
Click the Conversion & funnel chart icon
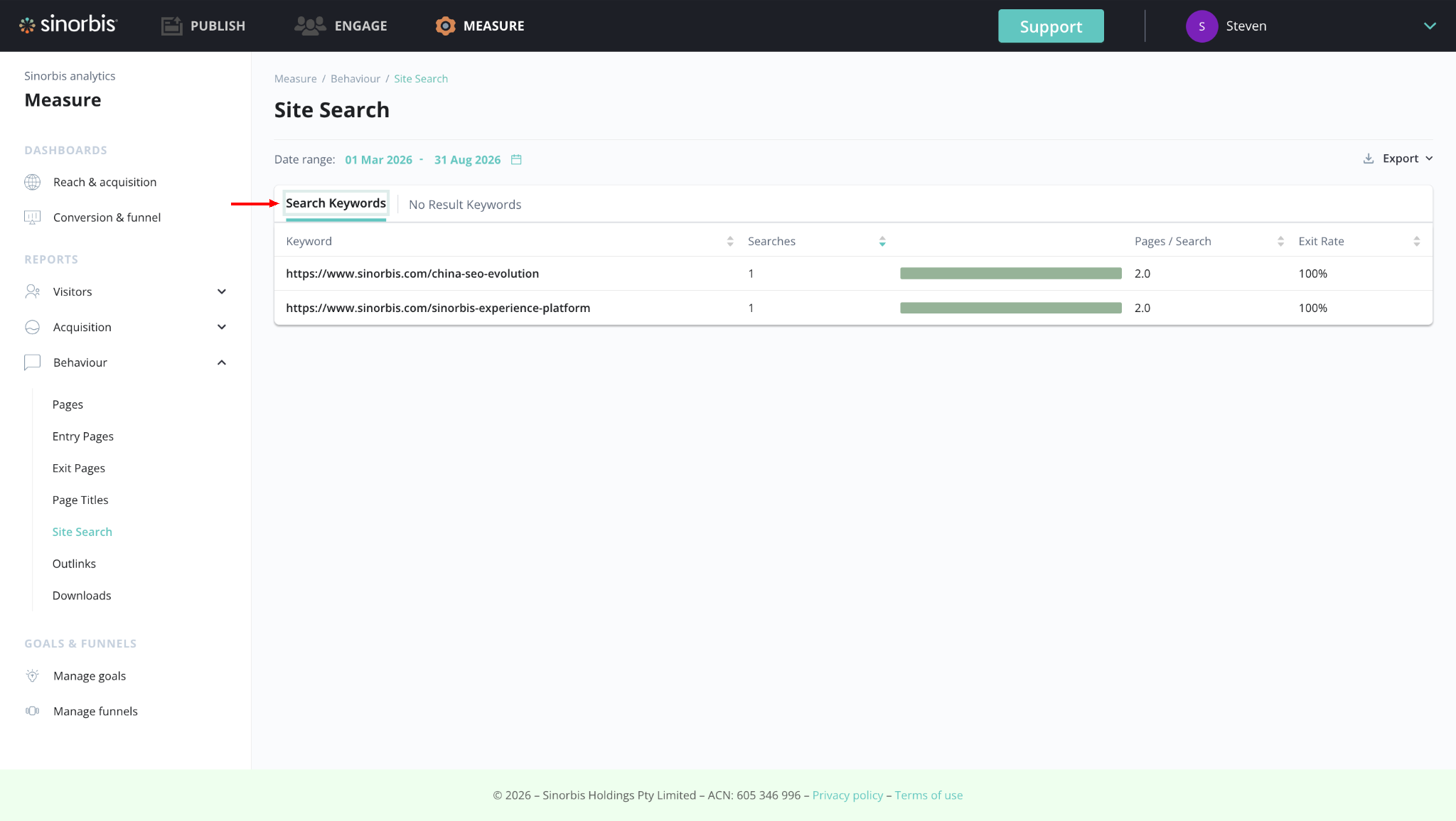pos(33,218)
